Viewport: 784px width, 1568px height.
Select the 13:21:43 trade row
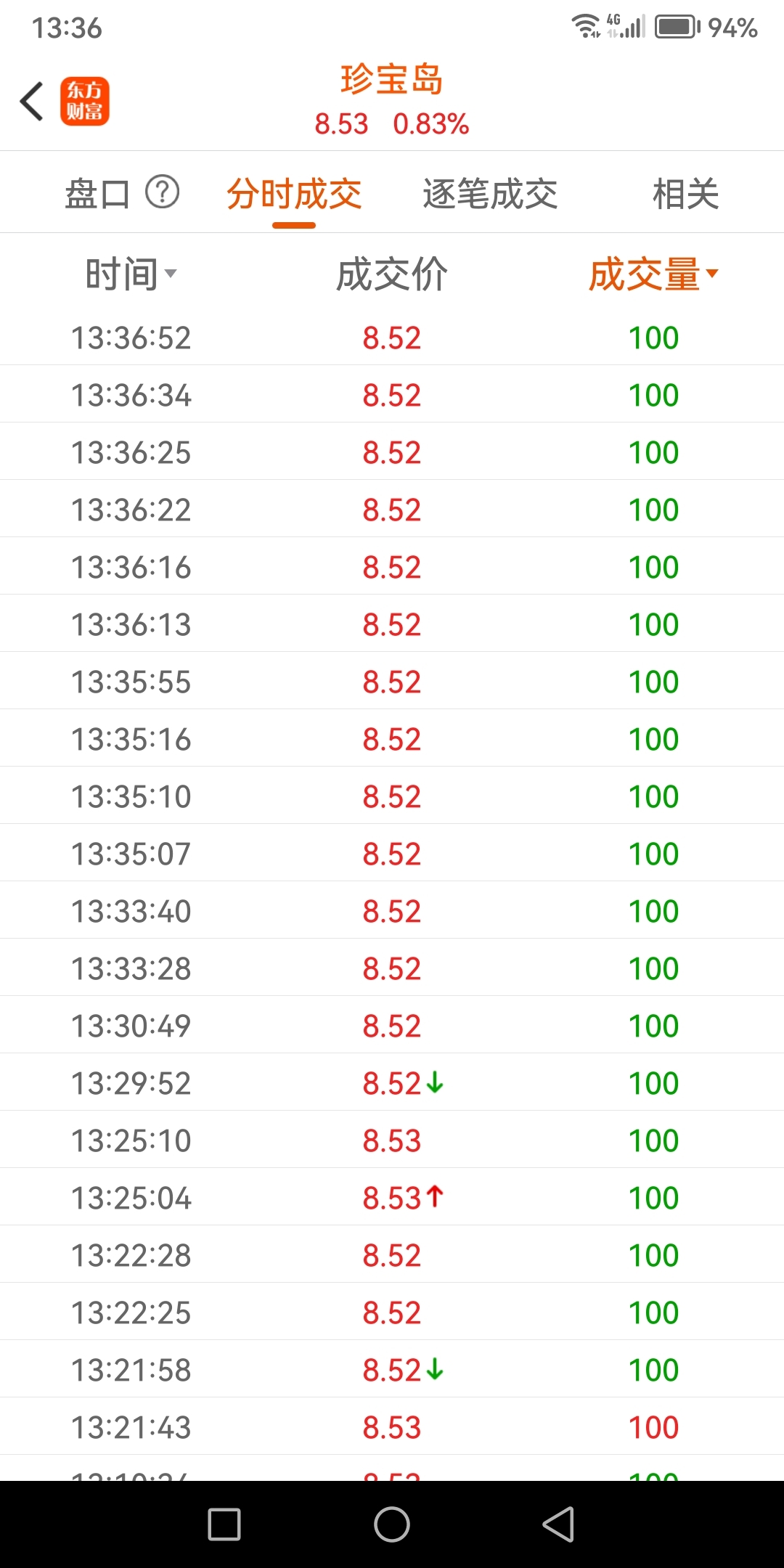click(x=392, y=1427)
